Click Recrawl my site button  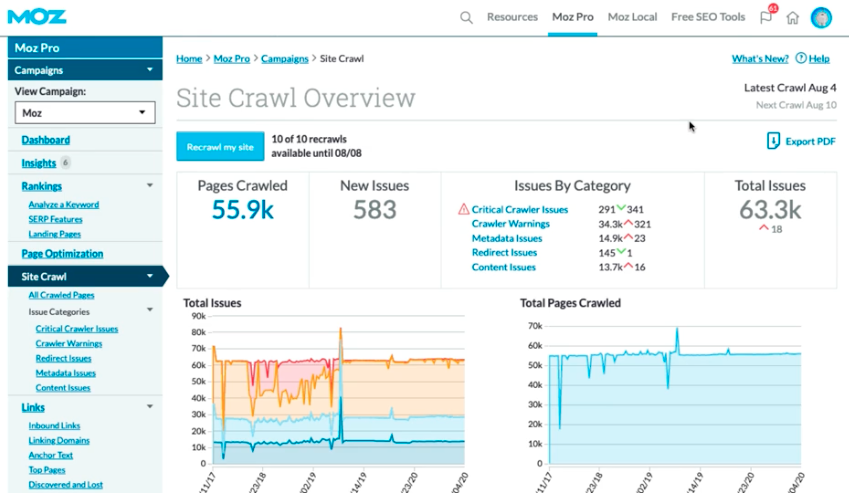click(220, 147)
